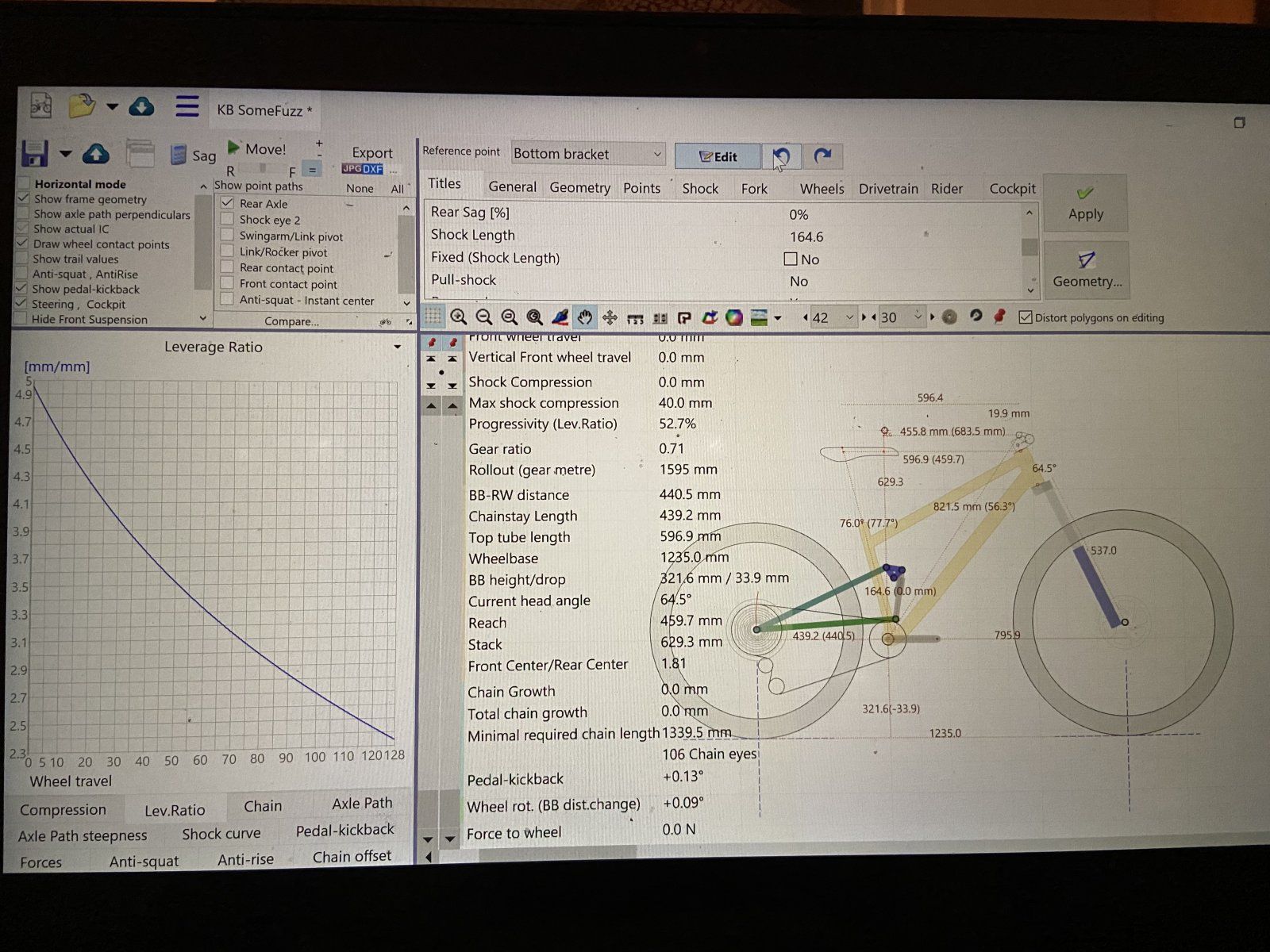Viewport: 1270px width, 952px height.
Task: Open the Axle Path graph tab
Action: (362, 803)
